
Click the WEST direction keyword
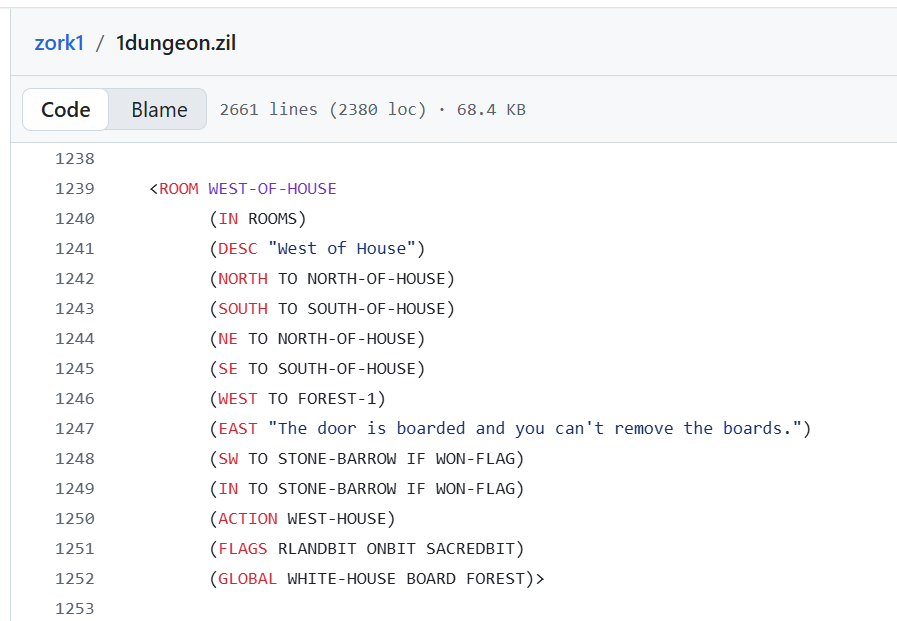(x=238, y=399)
